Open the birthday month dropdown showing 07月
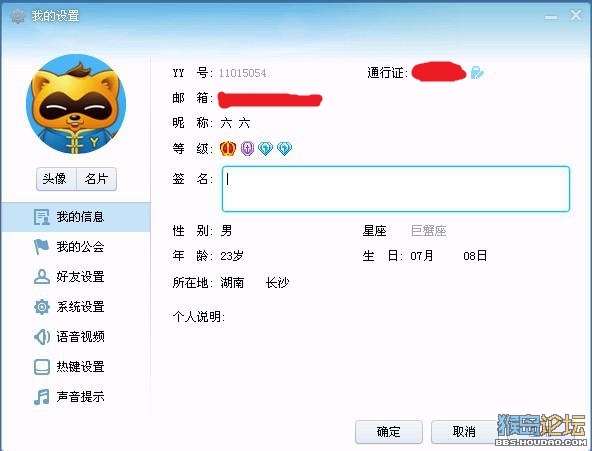Viewport: 592px width, 451px height. 422,256
